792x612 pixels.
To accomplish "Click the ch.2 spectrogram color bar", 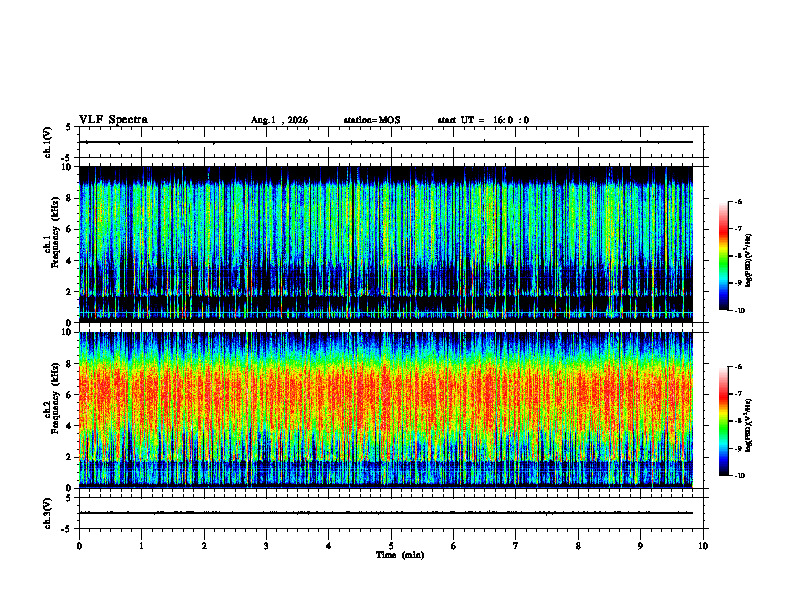I will pyautogui.click(x=723, y=421).
